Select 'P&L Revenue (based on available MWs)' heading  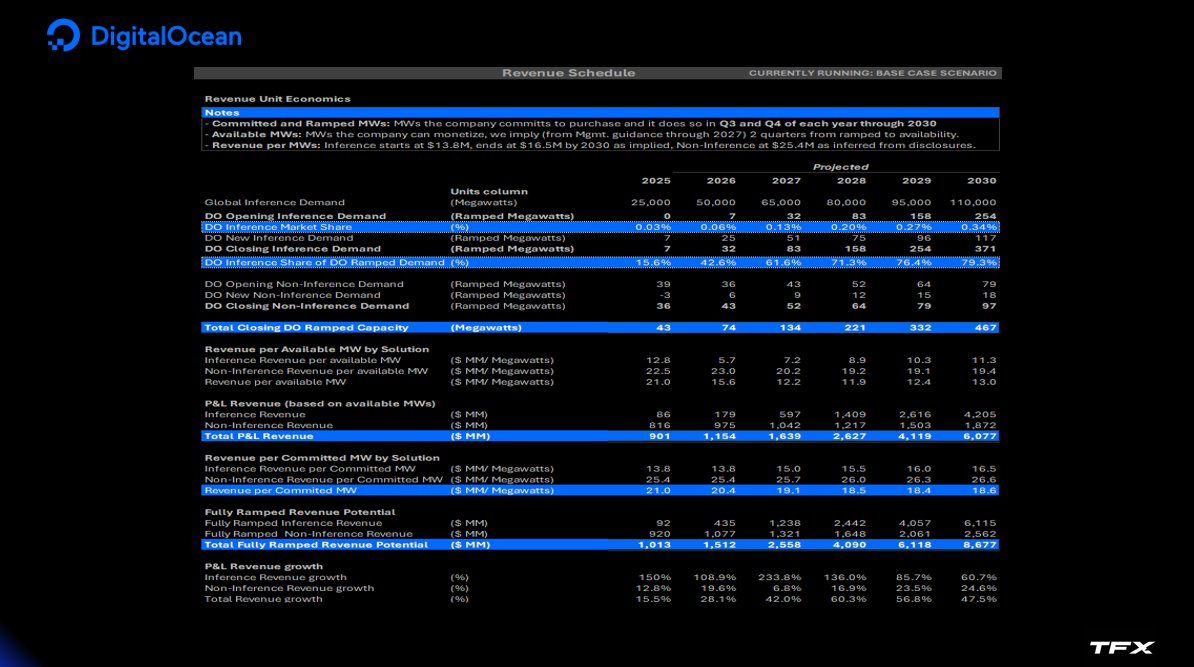click(x=320, y=404)
